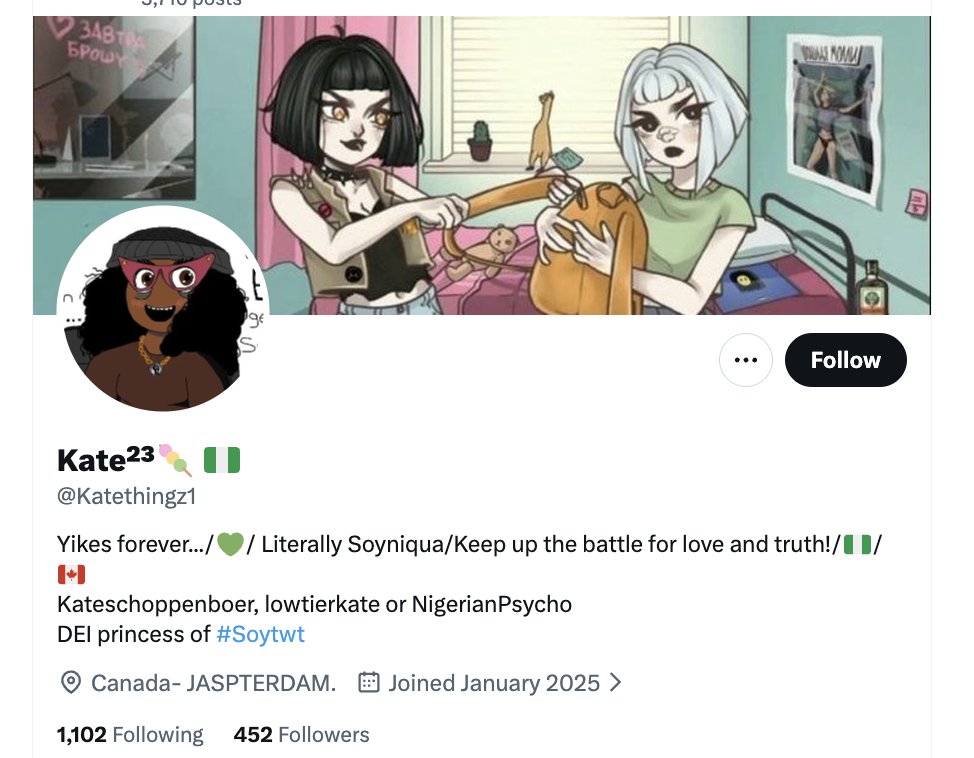Image resolution: width=974 pixels, height=758 pixels.
Task: Click the Follow button
Action: point(845,360)
